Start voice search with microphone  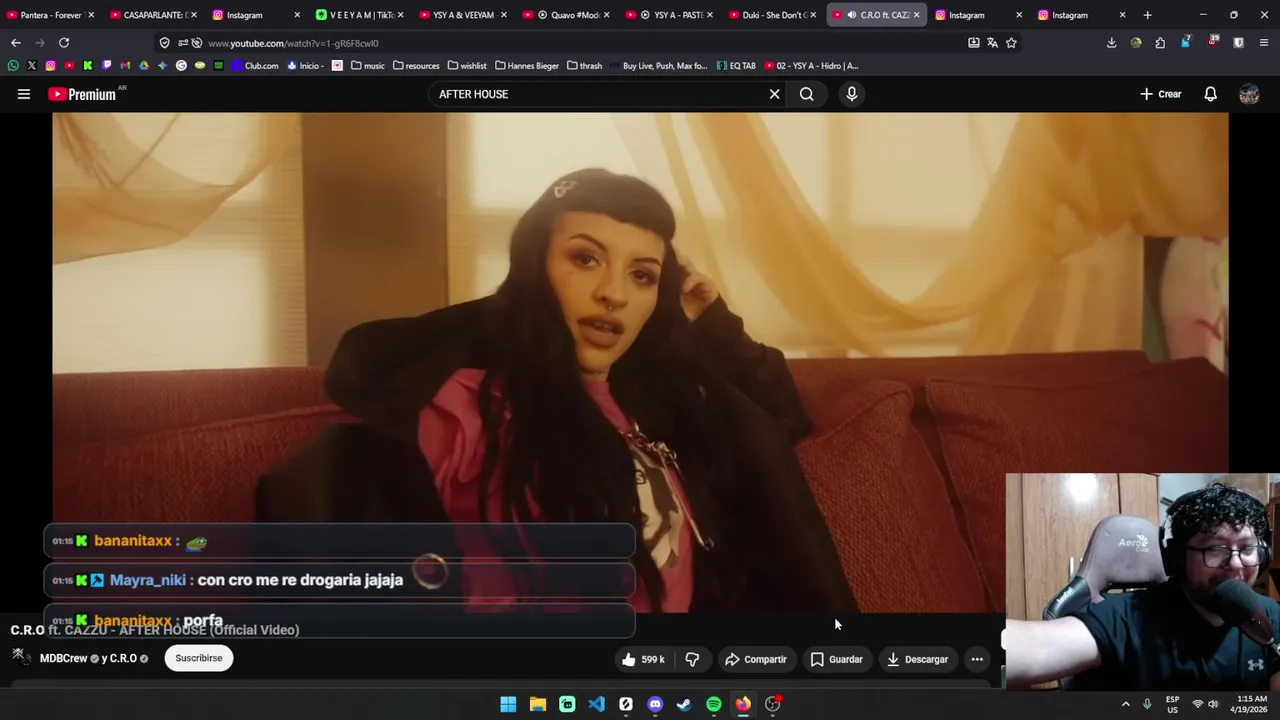(x=852, y=94)
